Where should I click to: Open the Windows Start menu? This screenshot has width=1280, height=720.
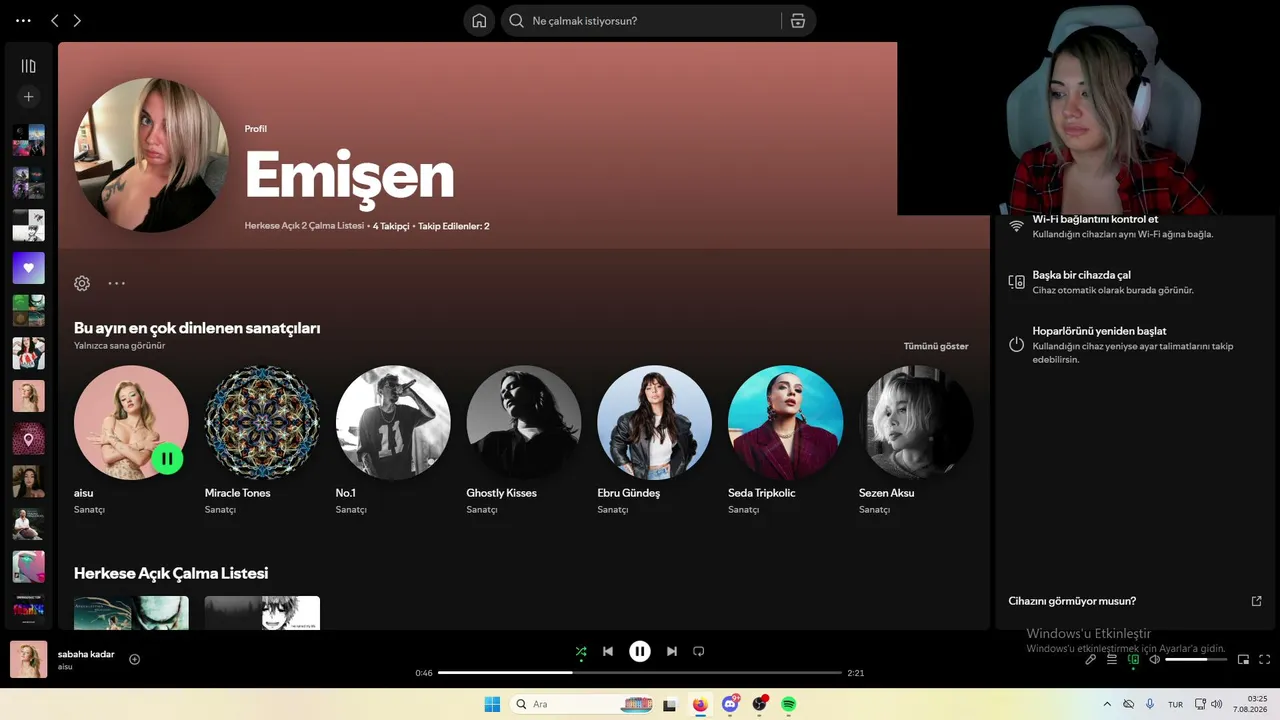[492, 704]
